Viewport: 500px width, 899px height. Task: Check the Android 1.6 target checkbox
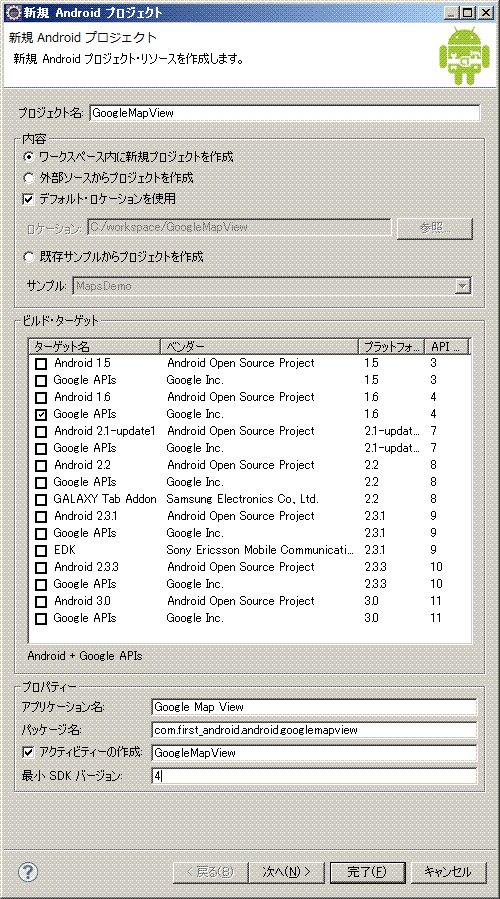point(41,397)
